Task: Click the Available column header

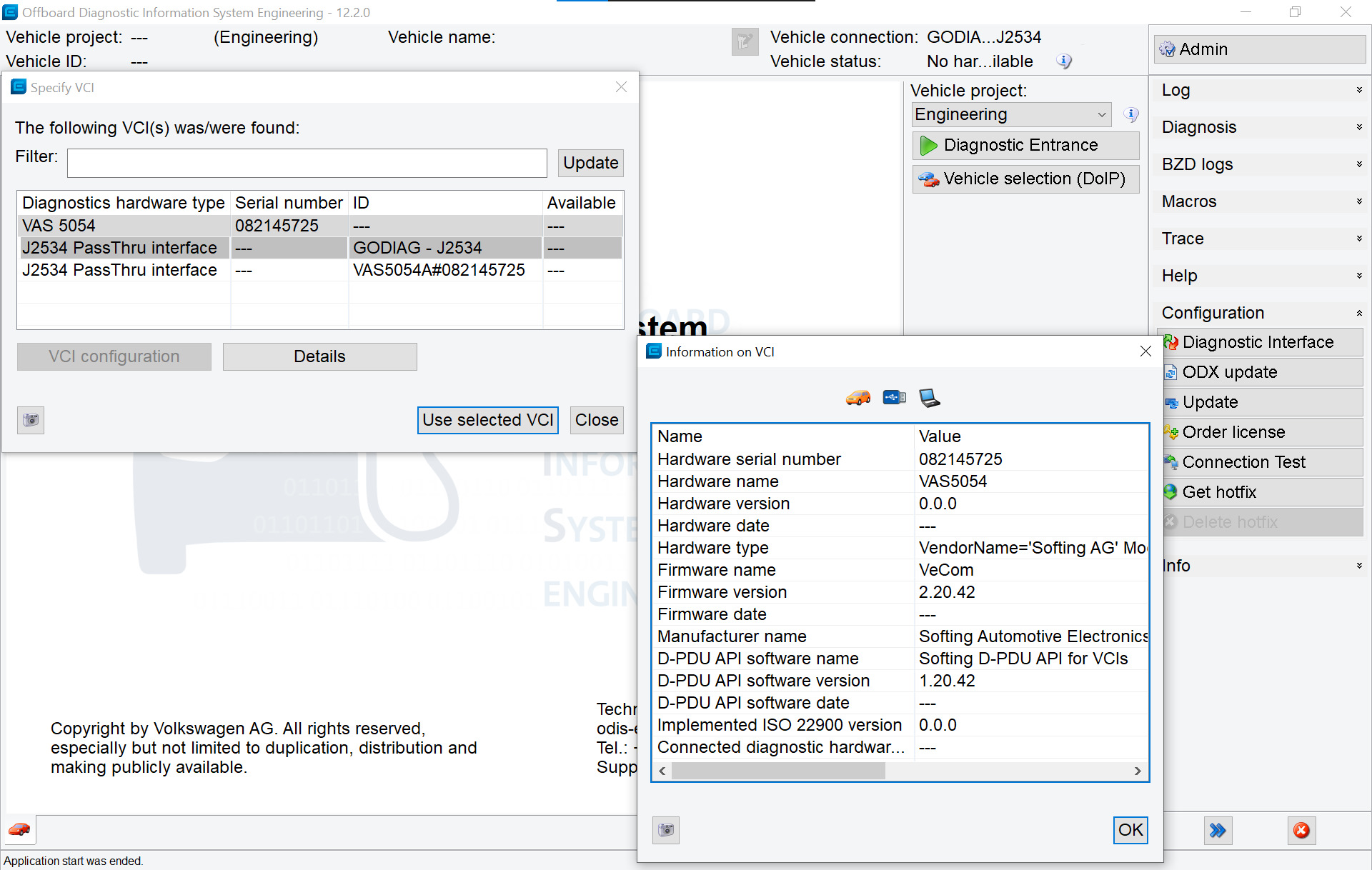Action: pos(582,203)
